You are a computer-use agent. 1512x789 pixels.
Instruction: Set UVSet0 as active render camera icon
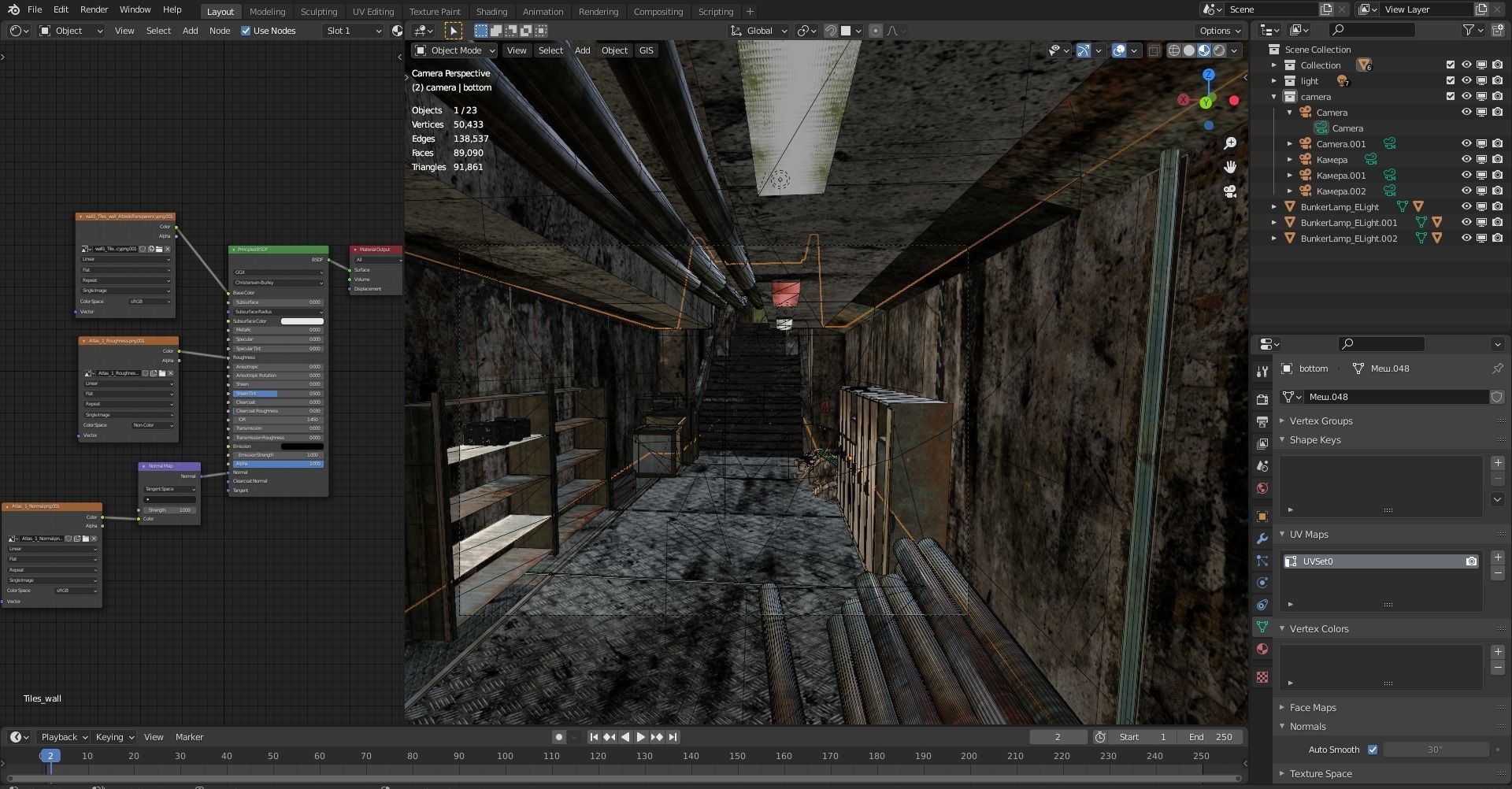[1471, 561]
